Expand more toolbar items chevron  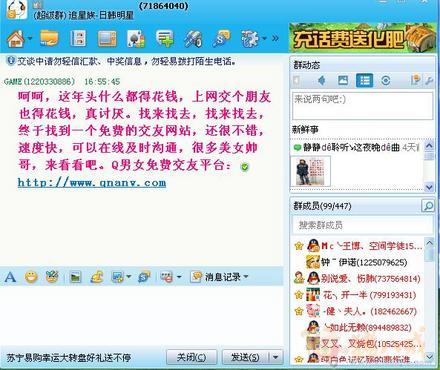tap(275, 38)
